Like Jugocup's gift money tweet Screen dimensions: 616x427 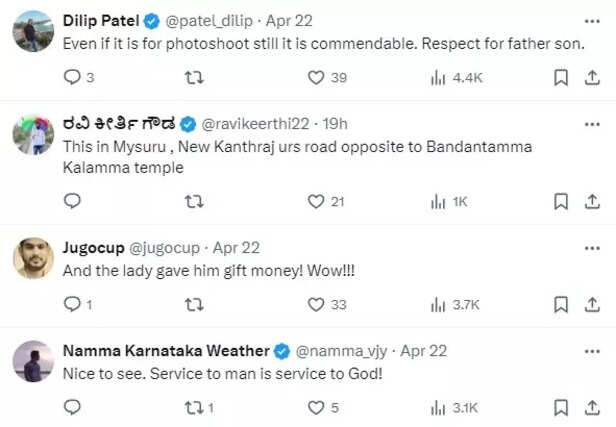[x=316, y=304]
